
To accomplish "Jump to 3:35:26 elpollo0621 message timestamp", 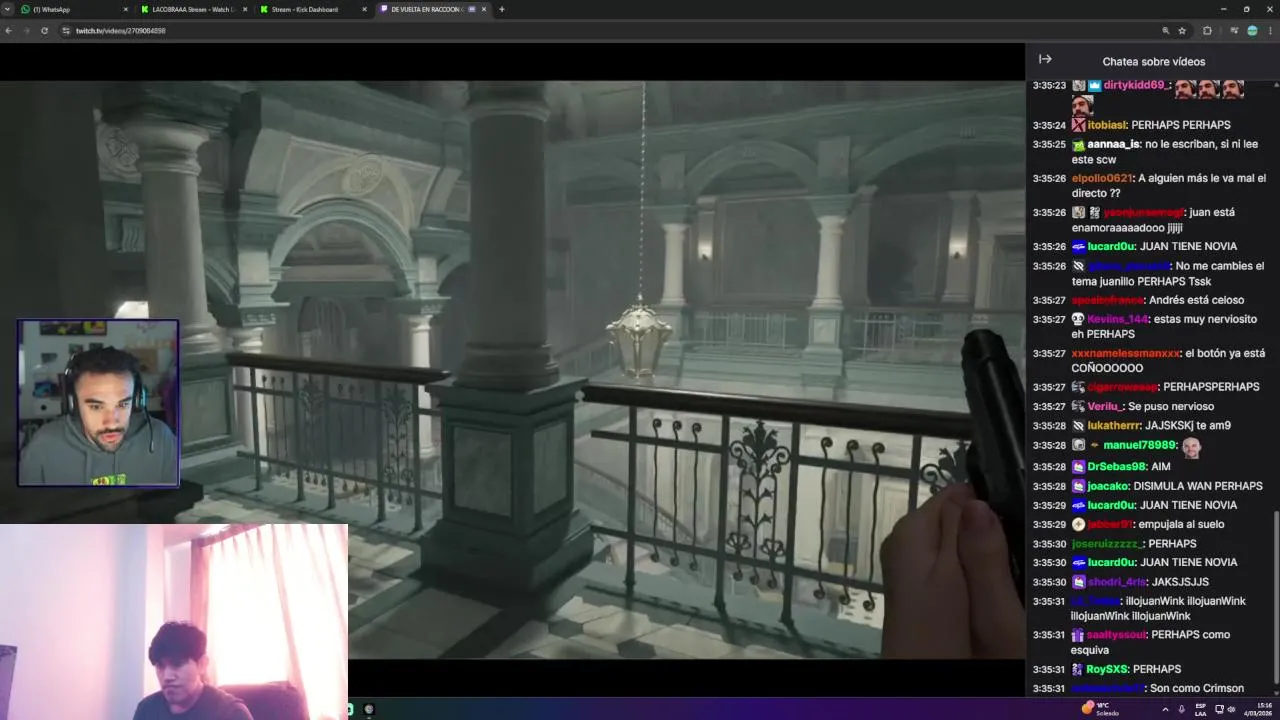I will pyautogui.click(x=1049, y=178).
